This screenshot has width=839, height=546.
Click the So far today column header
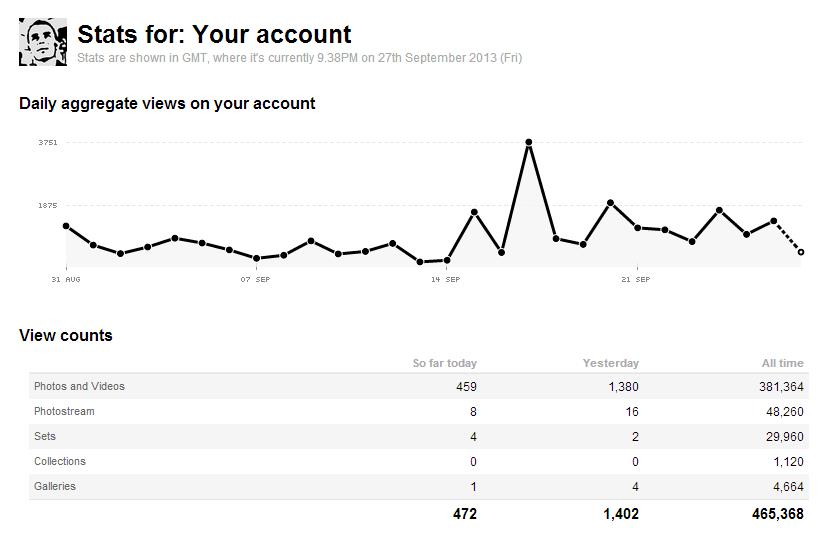[445, 363]
